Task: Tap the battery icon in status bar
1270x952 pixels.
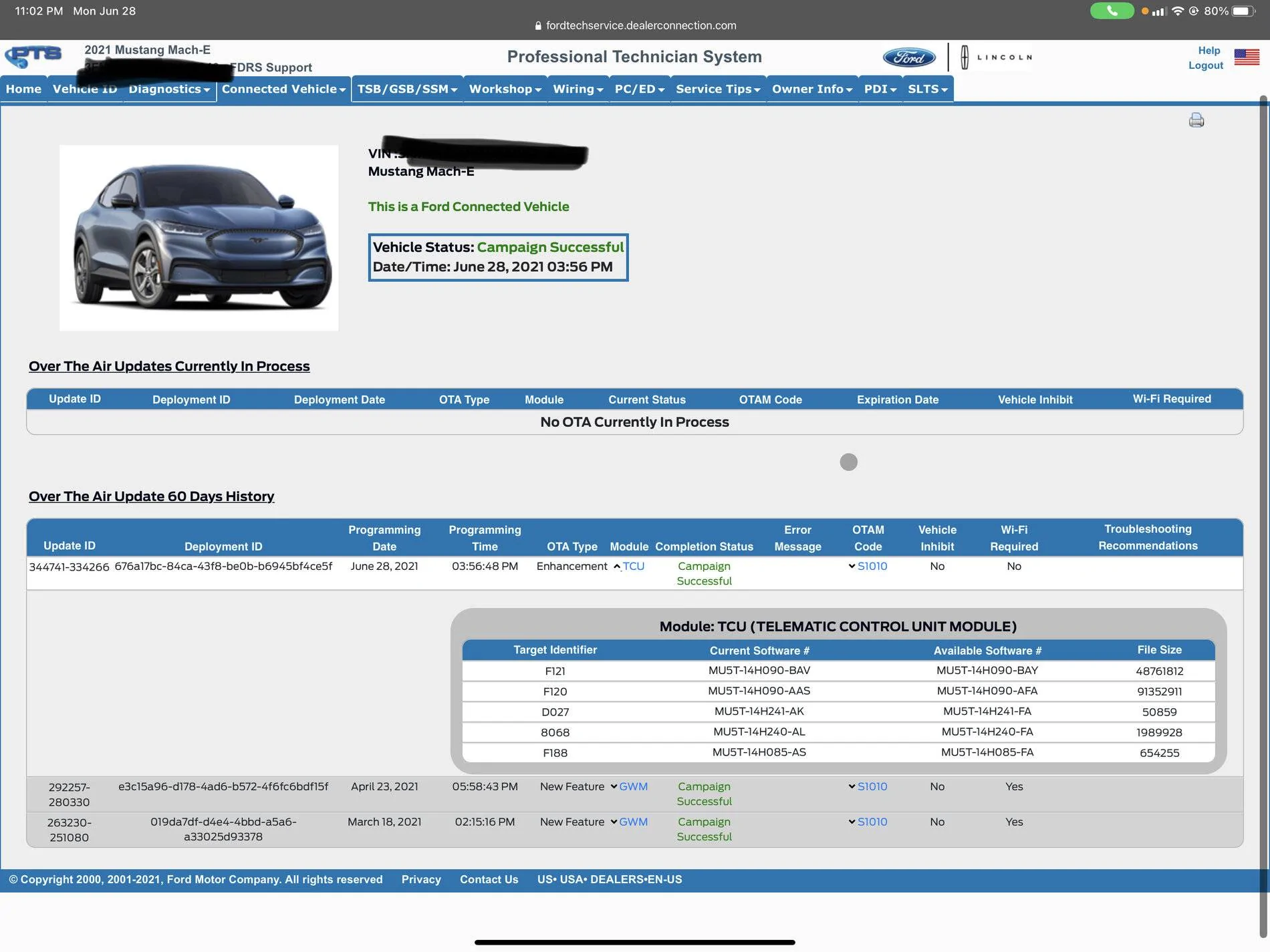Action: pyautogui.click(x=1243, y=11)
